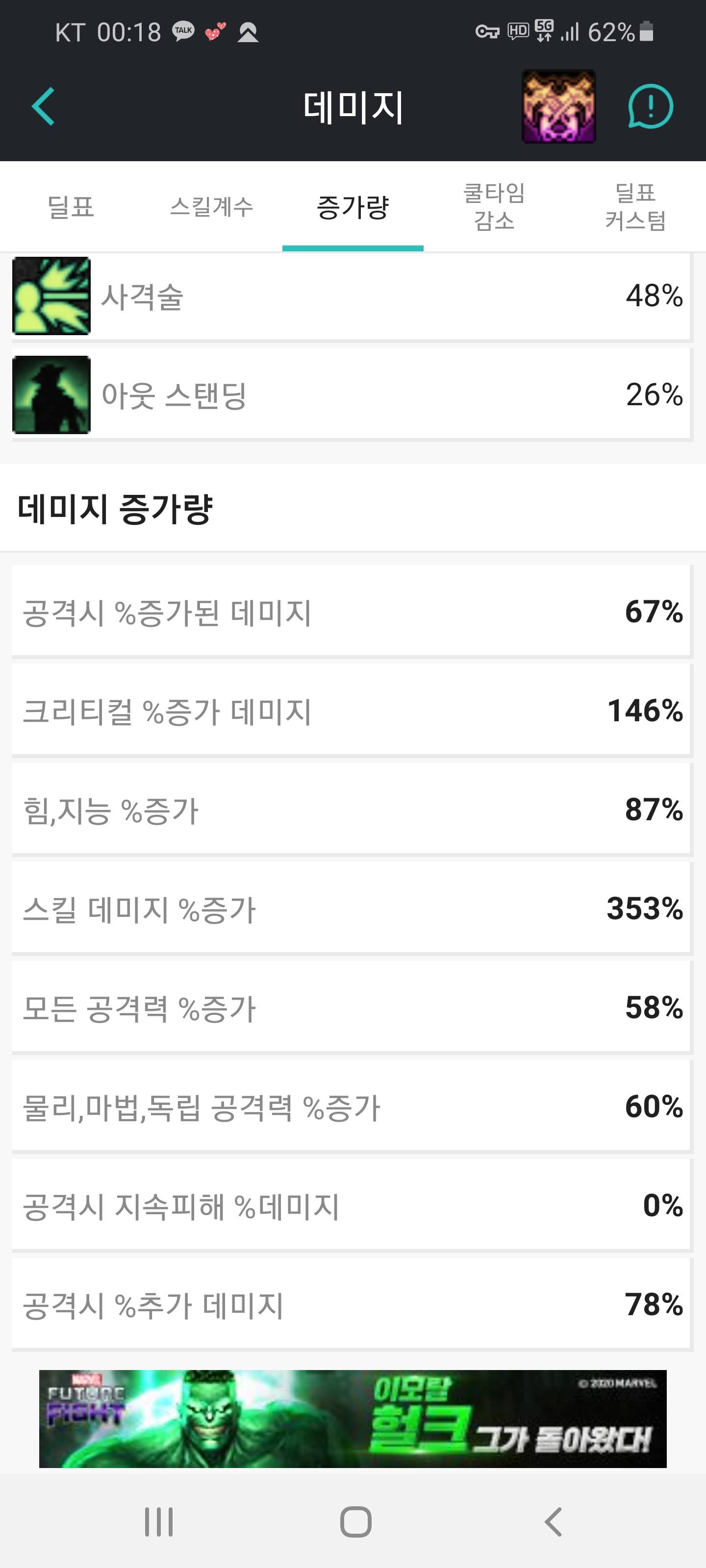Tap the 공격시 %증가된 데미지 row

click(x=352, y=611)
